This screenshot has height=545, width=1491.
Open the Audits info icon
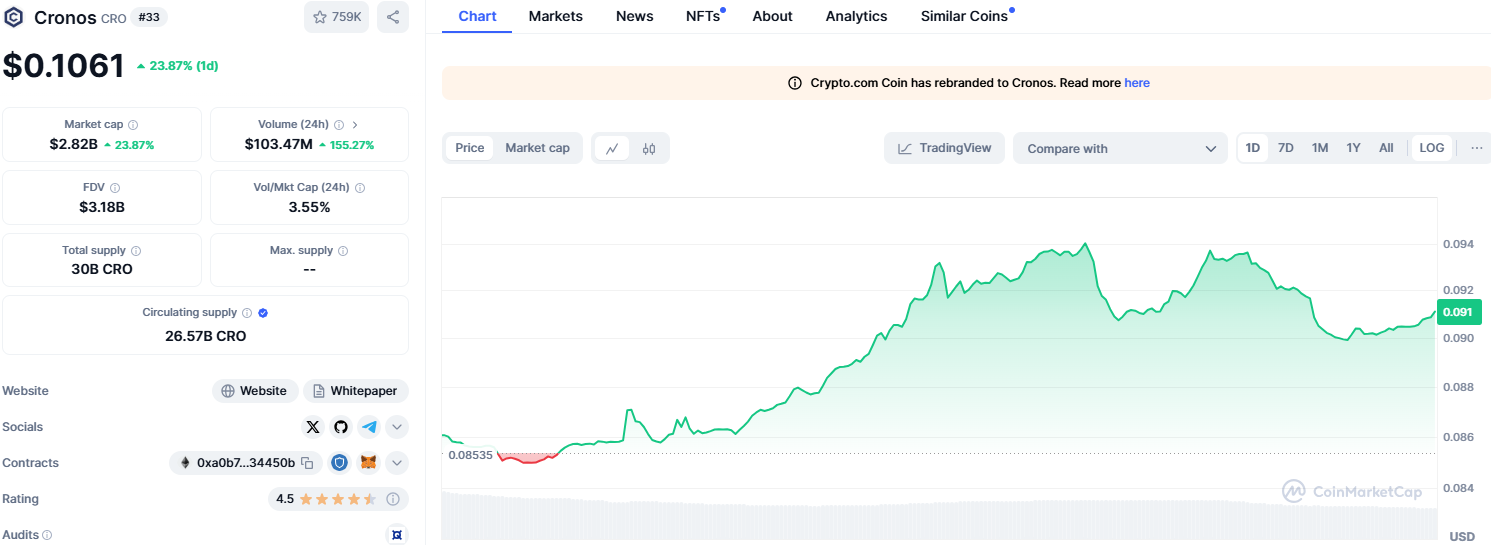click(x=47, y=536)
